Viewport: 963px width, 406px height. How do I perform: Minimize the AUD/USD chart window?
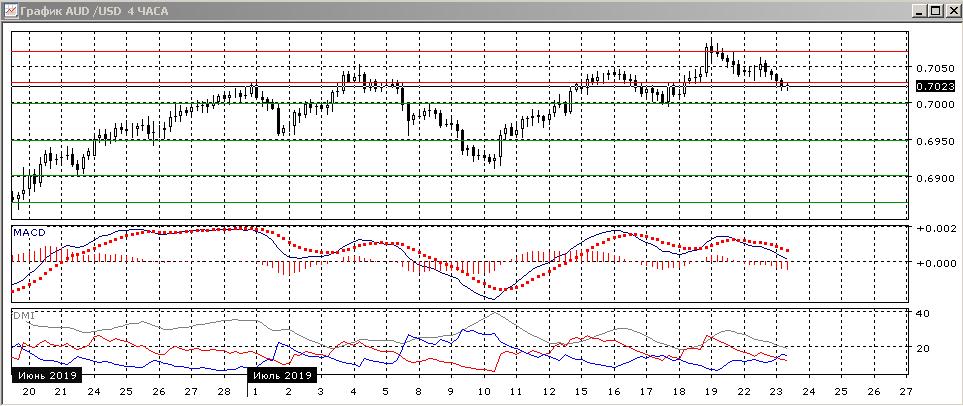click(919, 10)
